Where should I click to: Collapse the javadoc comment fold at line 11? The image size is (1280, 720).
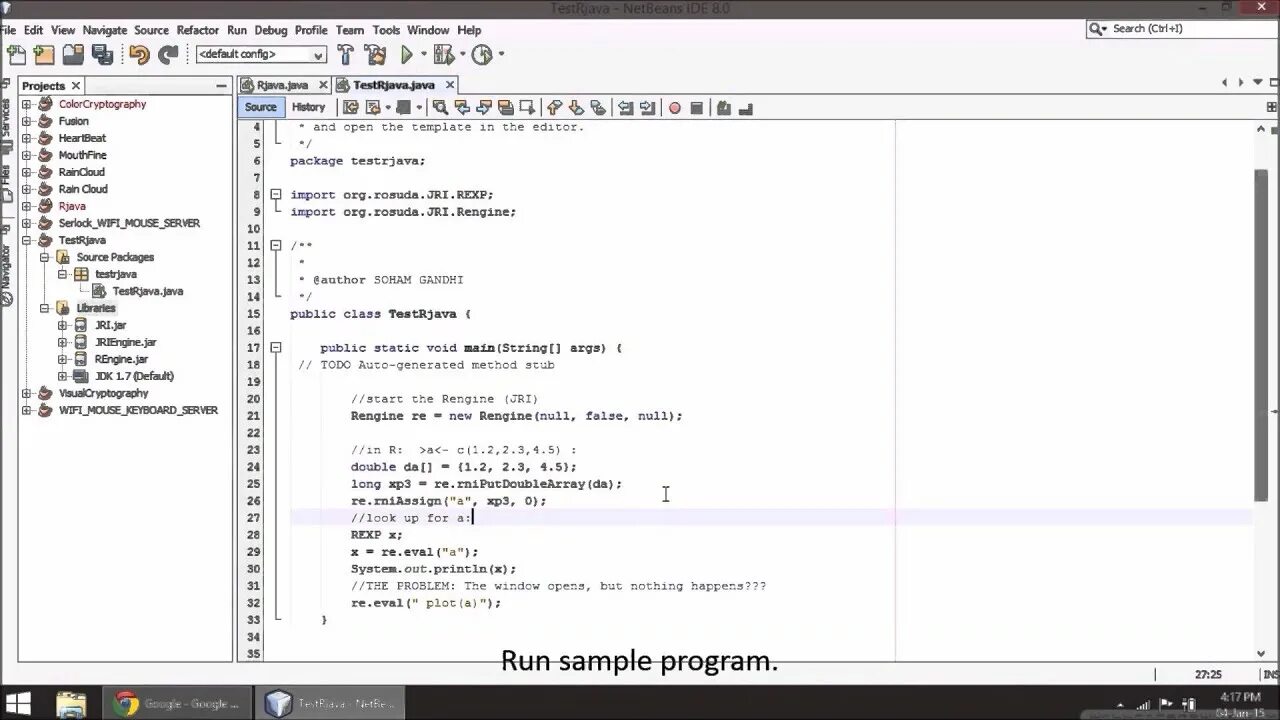[x=276, y=245]
